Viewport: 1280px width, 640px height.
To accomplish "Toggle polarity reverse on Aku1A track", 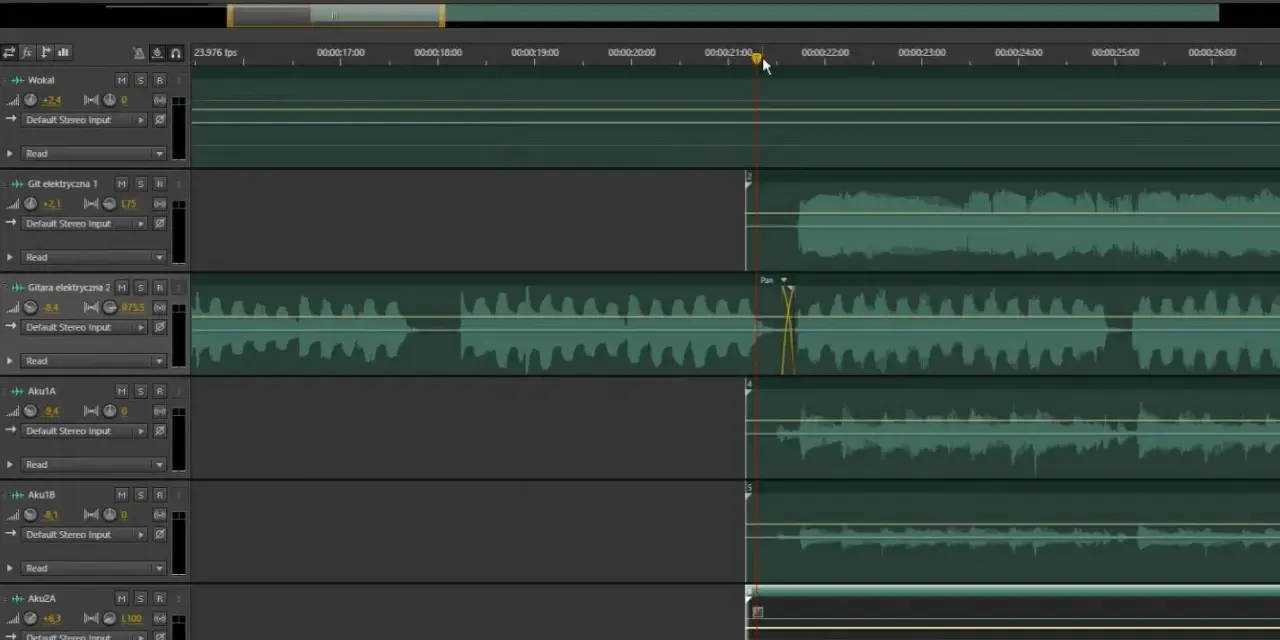I will pos(159,431).
